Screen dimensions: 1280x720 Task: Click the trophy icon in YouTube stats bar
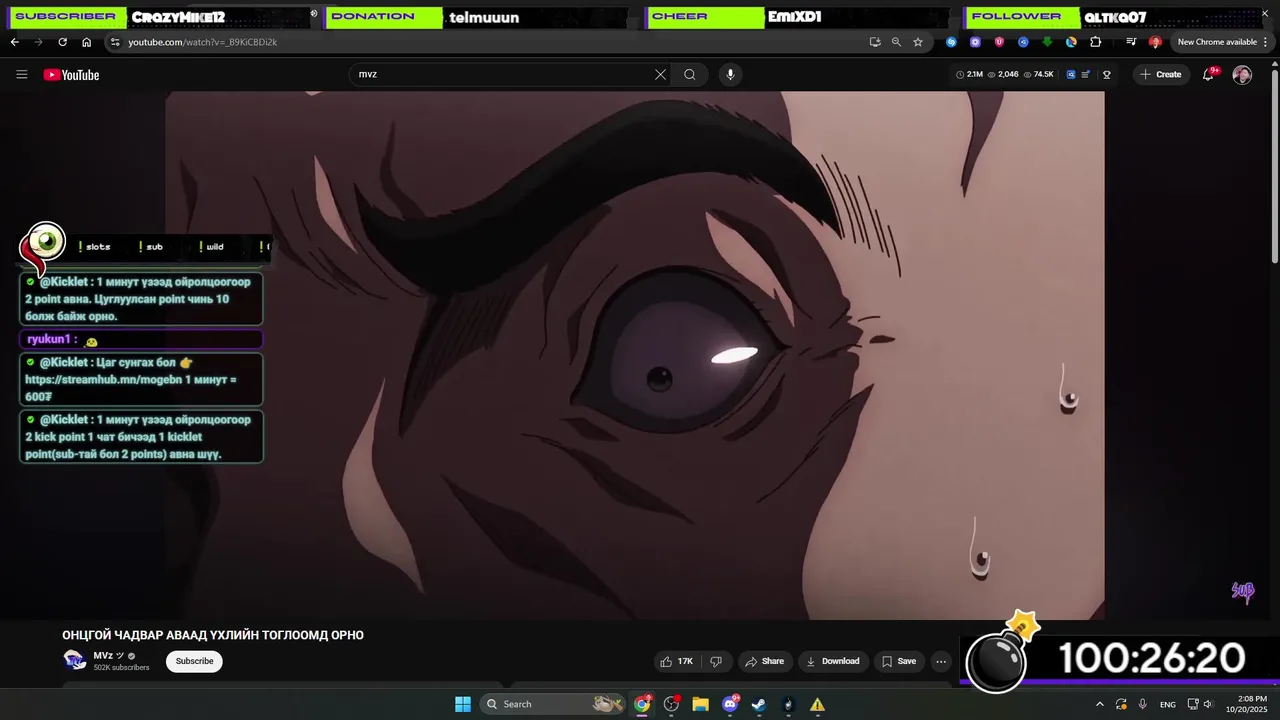coord(1106,75)
